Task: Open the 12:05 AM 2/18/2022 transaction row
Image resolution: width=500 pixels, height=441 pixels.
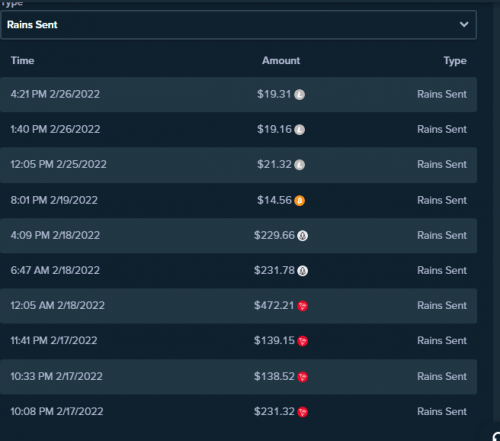Action: (238, 306)
